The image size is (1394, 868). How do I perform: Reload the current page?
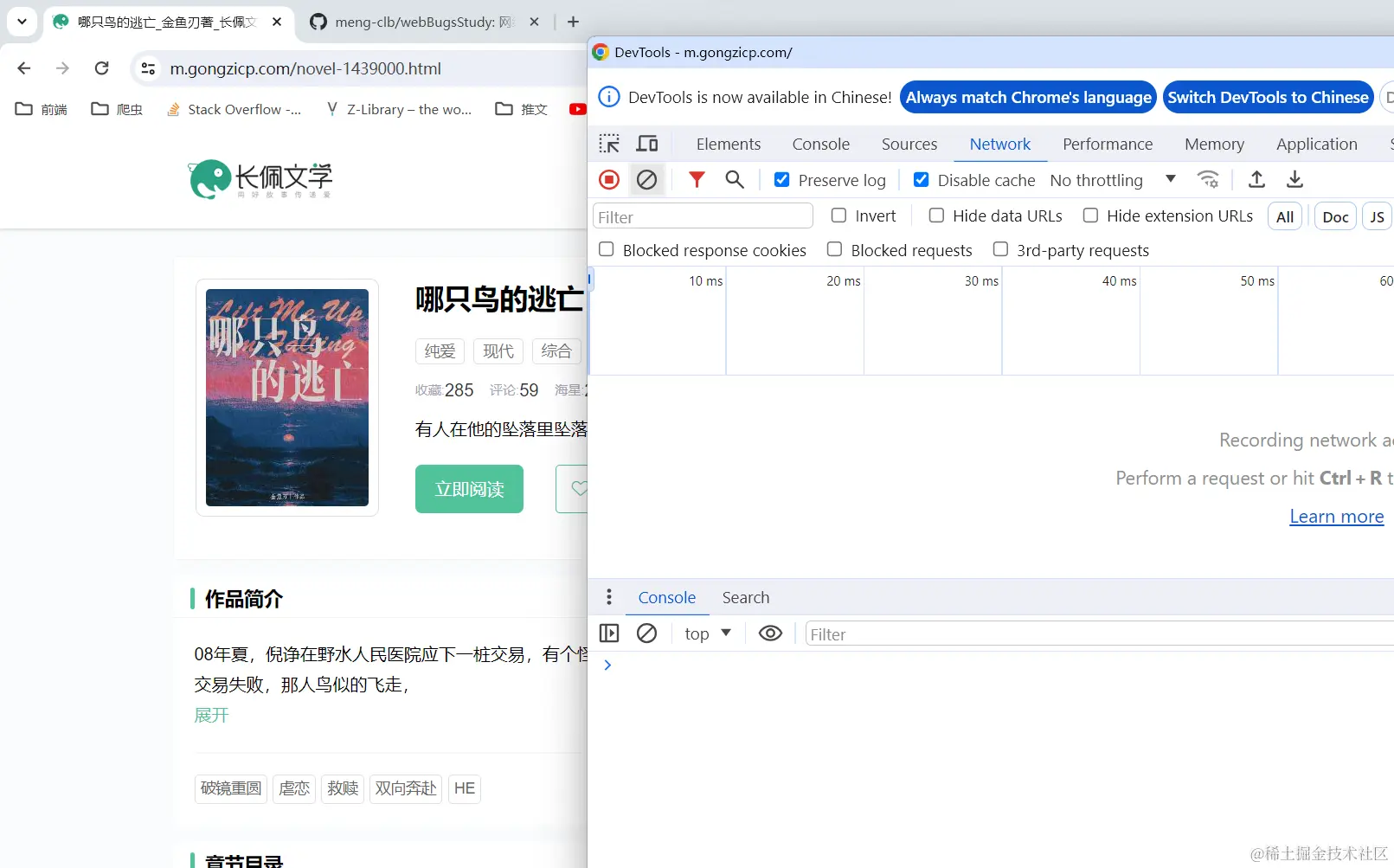pos(101,68)
